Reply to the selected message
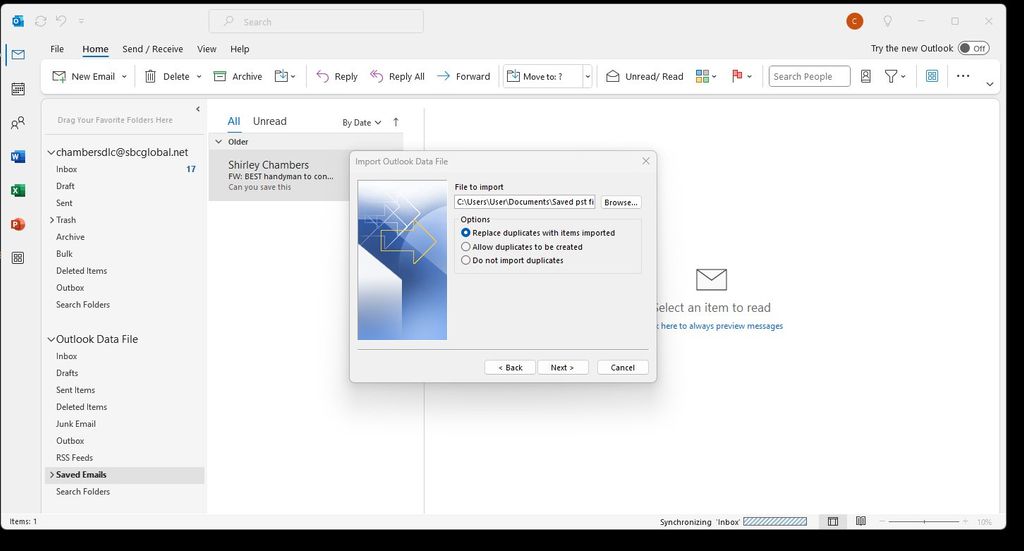Screen dimensions: 1024x551 click(337, 76)
